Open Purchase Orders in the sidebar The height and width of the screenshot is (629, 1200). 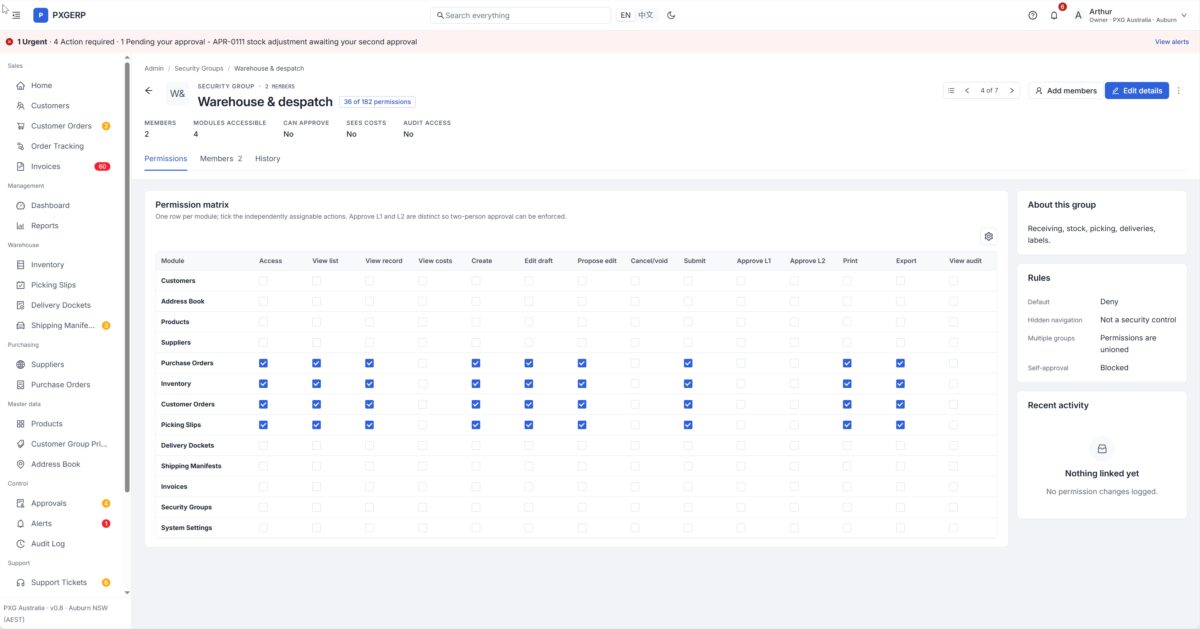pos(62,384)
